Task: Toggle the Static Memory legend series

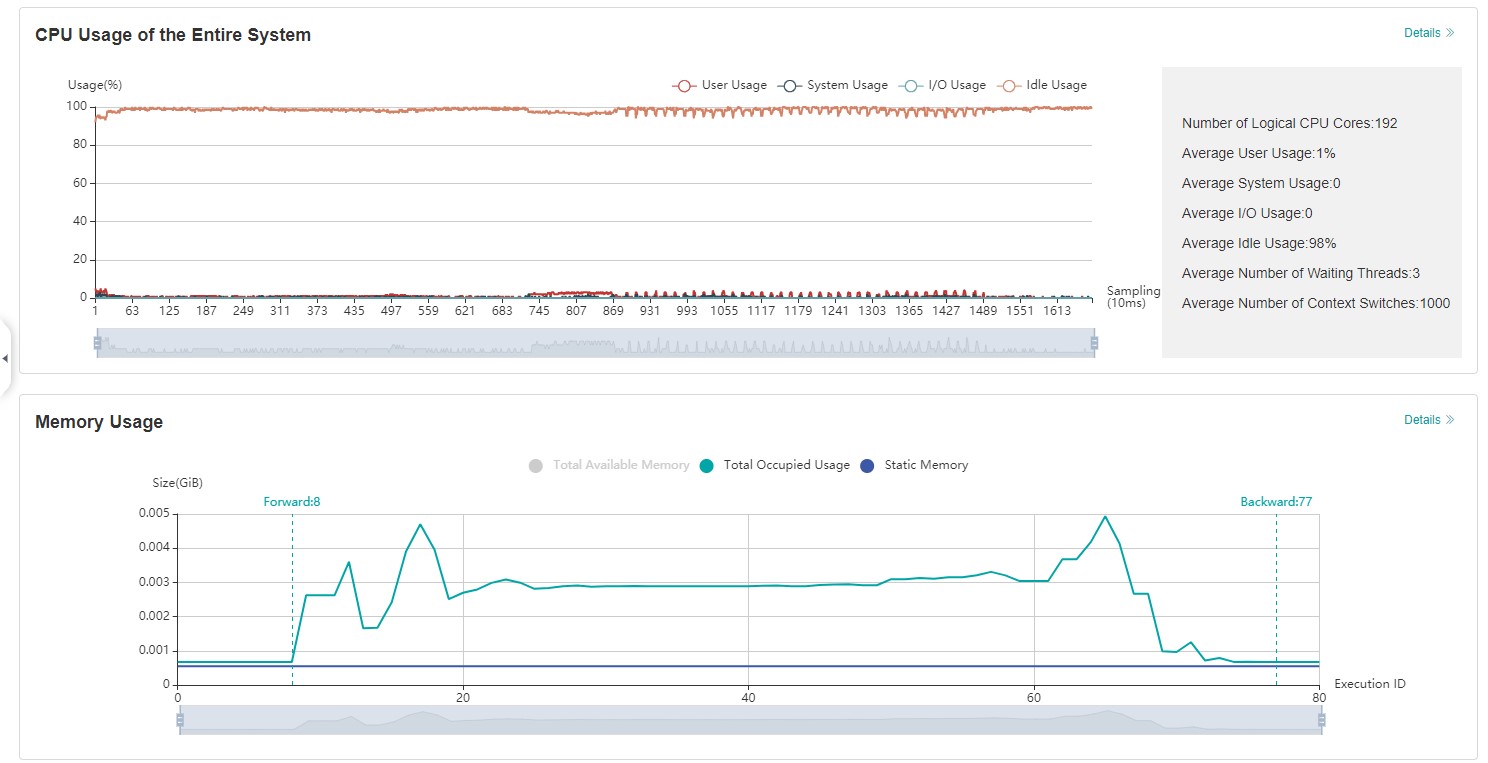Action: coord(914,465)
